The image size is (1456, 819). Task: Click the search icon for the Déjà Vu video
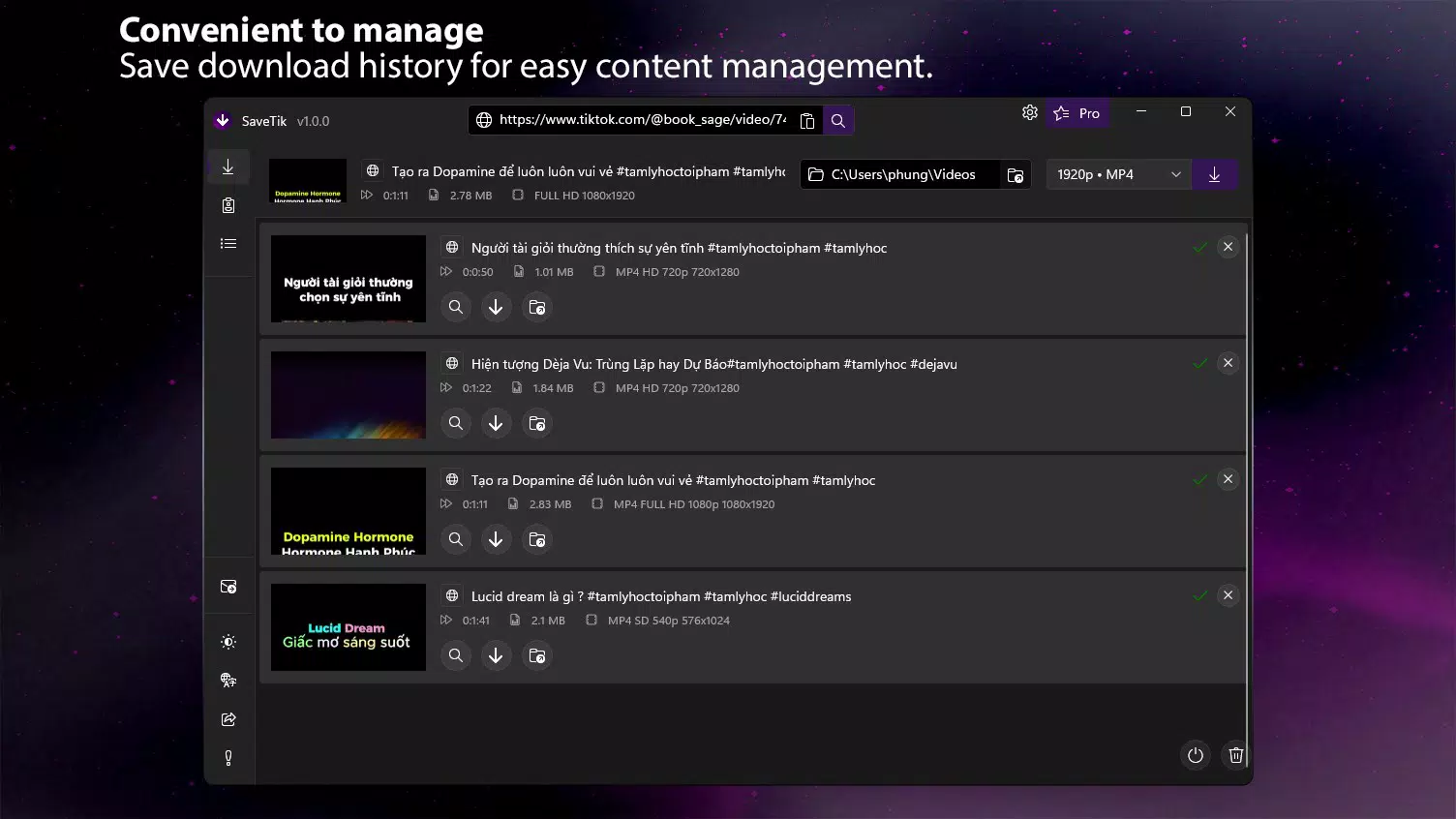click(456, 423)
